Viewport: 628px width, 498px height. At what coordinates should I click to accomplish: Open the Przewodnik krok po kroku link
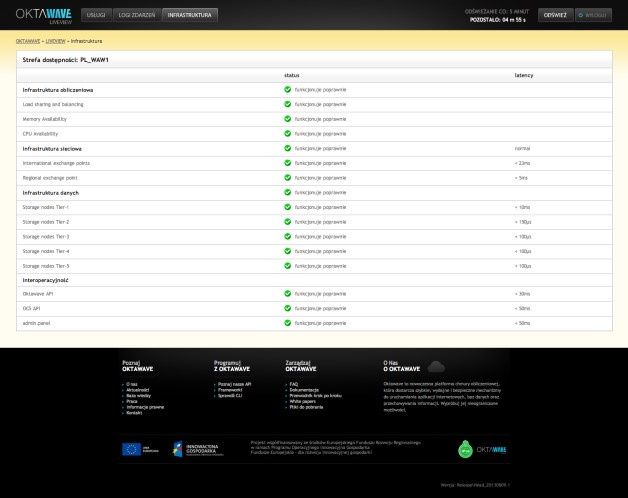[x=316, y=395]
